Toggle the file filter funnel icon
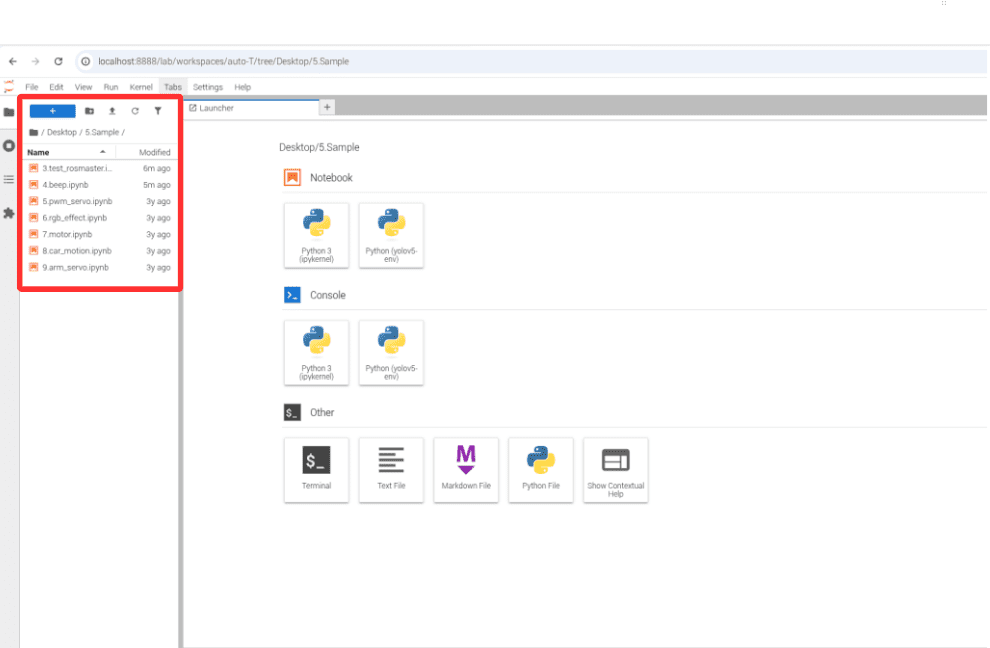This screenshot has height=648, width=990. (x=157, y=111)
